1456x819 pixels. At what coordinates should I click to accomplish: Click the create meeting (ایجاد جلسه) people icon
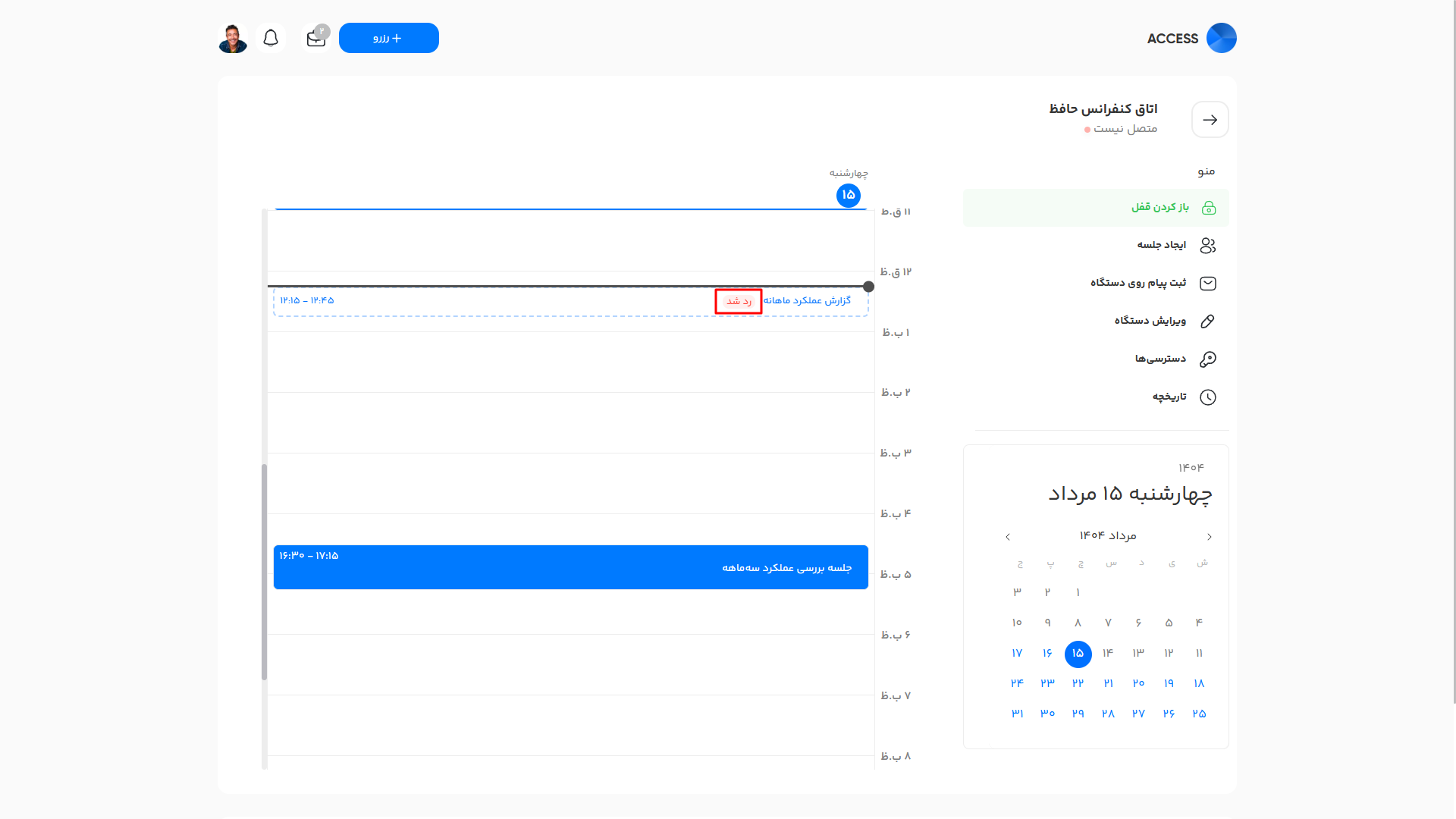coord(1207,245)
